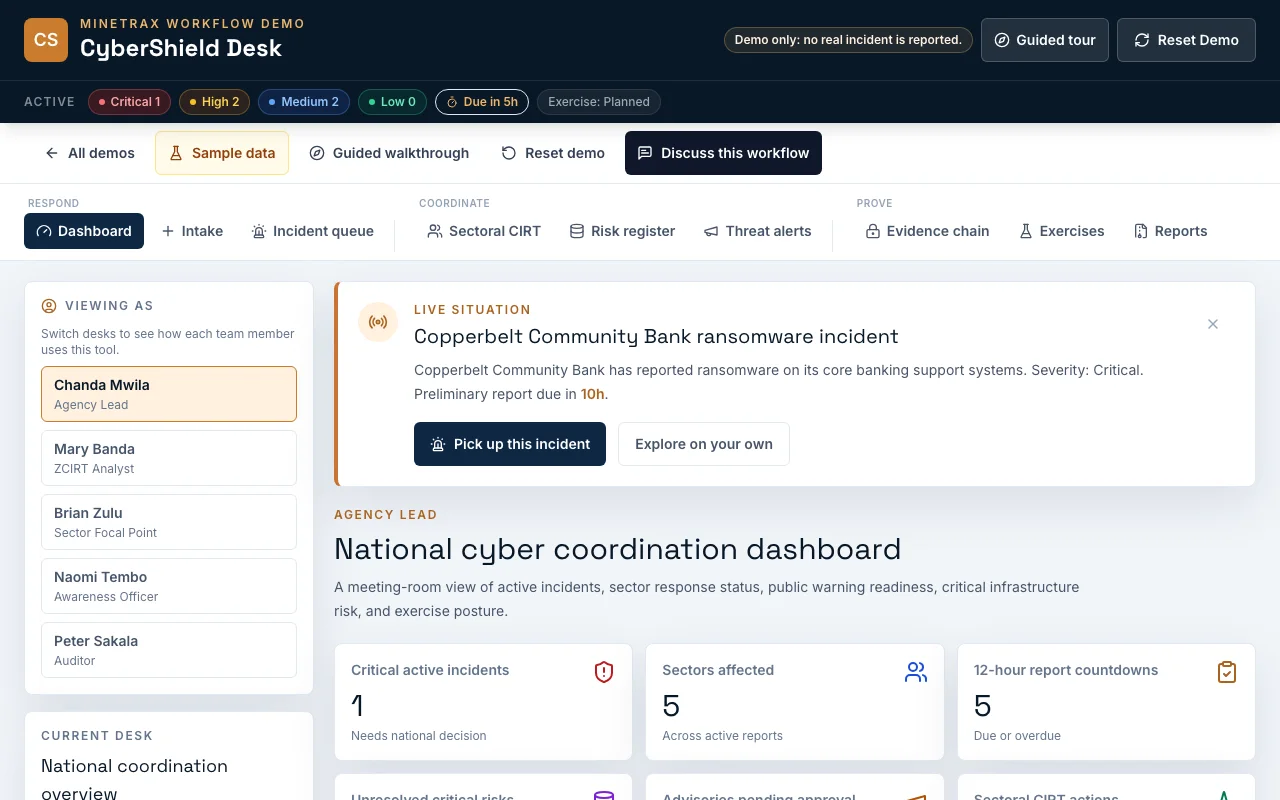Screen dimensions: 1280x800
Task: Dismiss the Live Situation banner
Action: [1213, 324]
